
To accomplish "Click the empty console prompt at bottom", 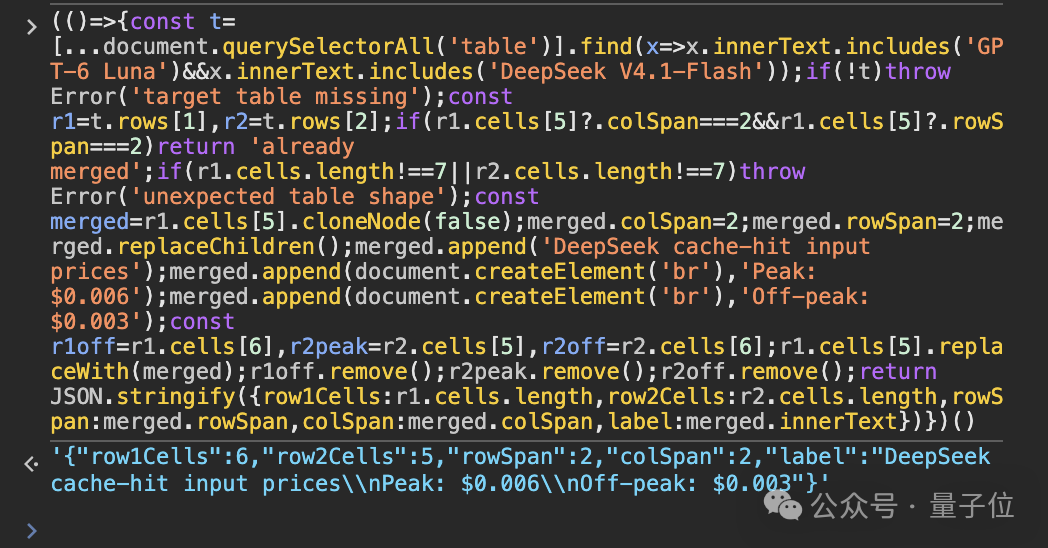I will point(31,531).
